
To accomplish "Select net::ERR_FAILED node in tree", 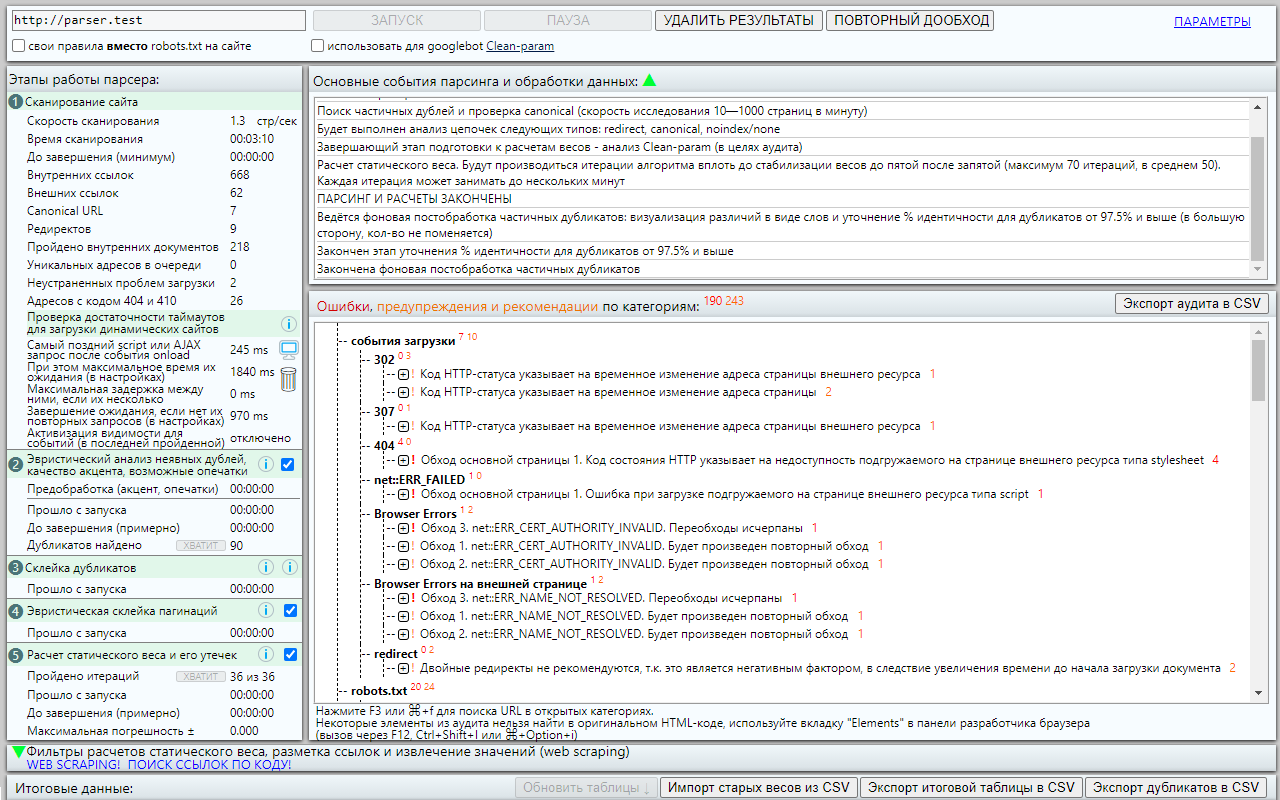I will click(x=419, y=479).
